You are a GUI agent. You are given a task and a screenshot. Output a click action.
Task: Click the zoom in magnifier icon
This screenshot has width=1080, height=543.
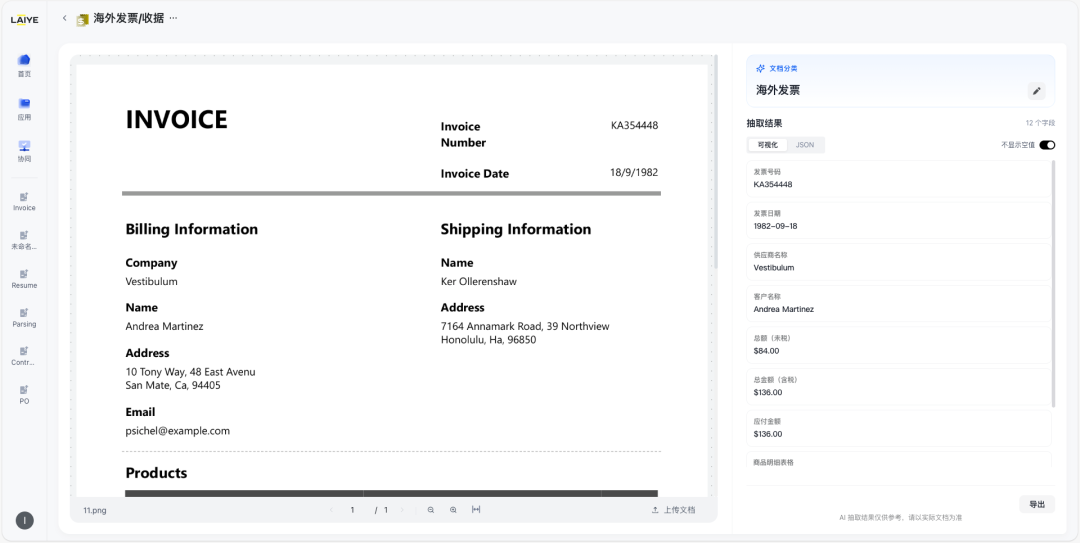click(x=453, y=510)
